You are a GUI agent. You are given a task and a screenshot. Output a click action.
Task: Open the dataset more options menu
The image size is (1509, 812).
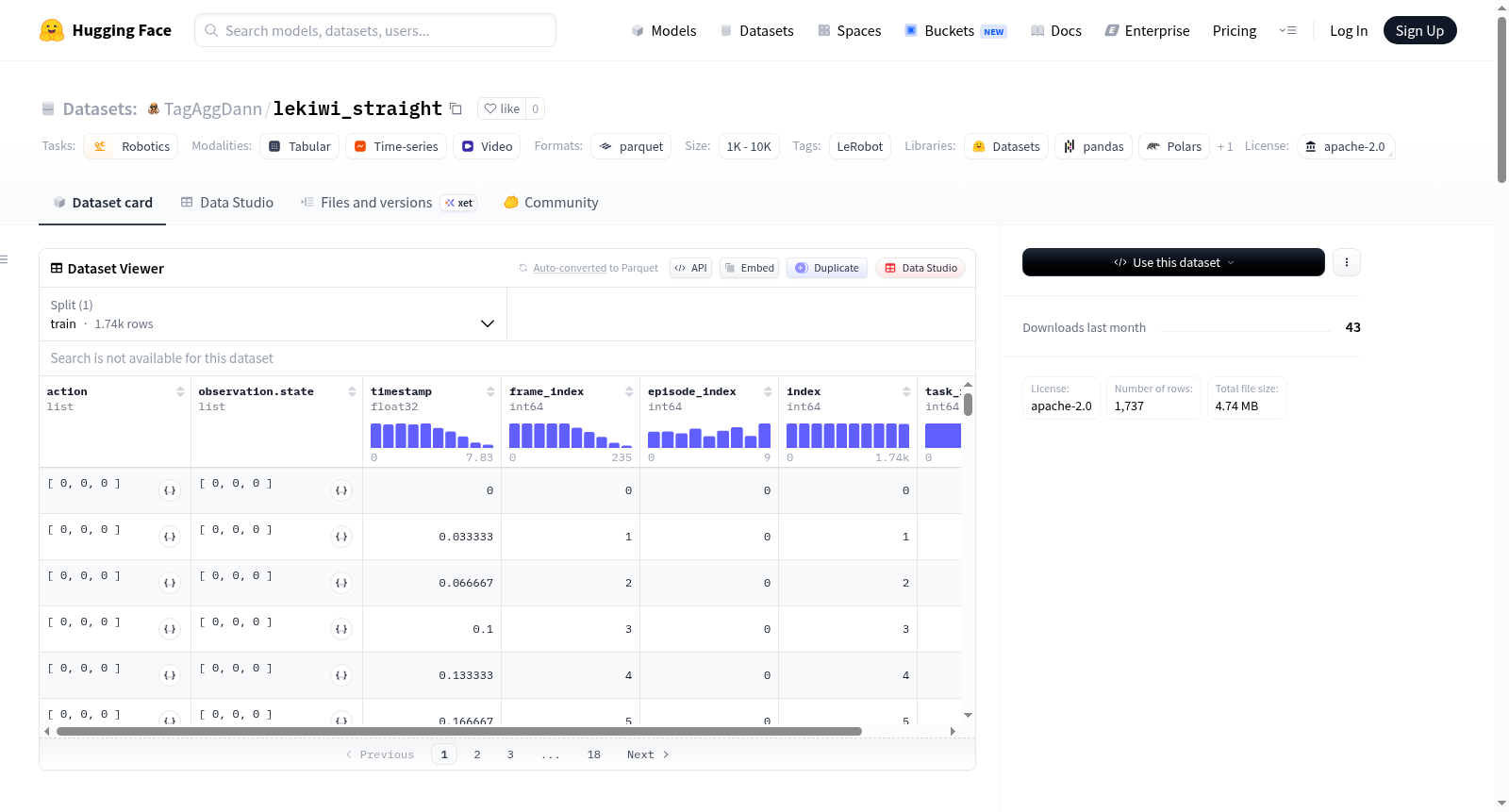coord(1347,262)
